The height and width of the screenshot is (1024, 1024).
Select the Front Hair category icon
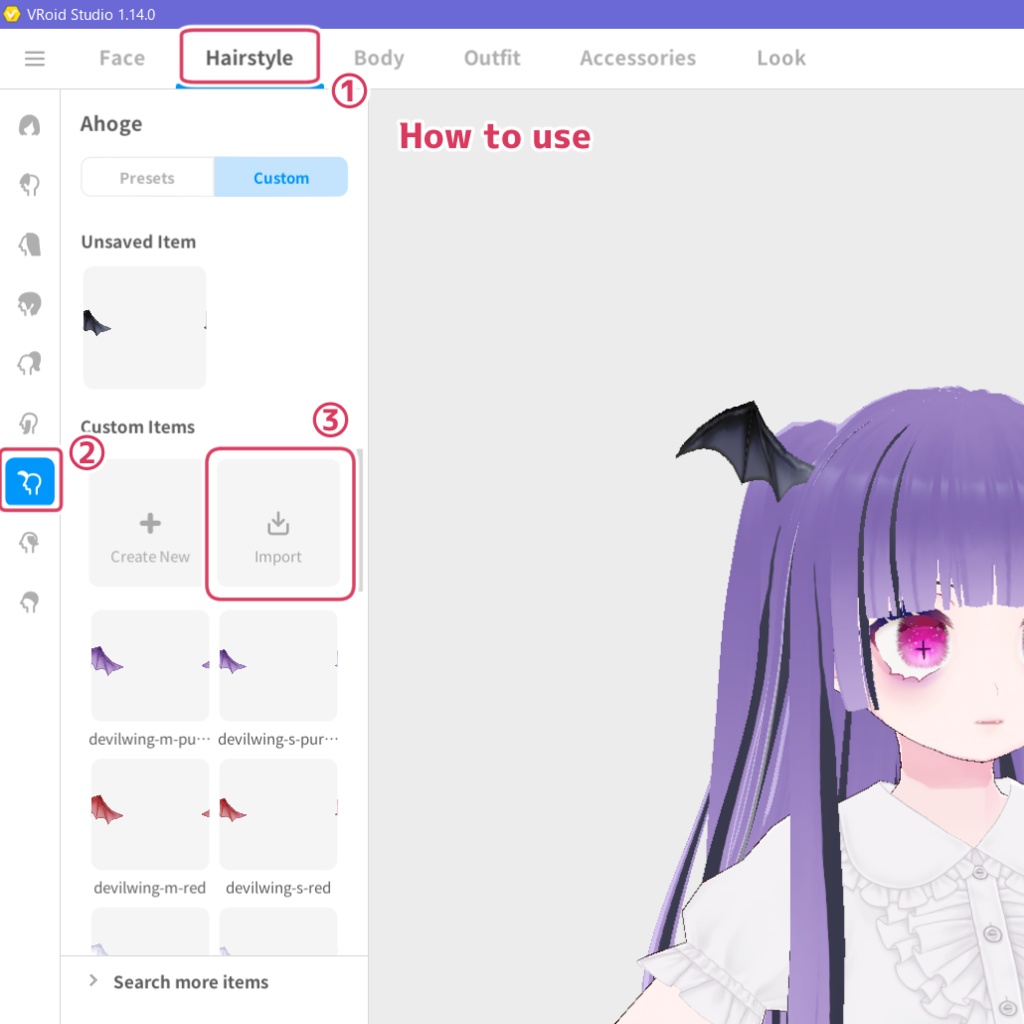pyautogui.click(x=30, y=185)
